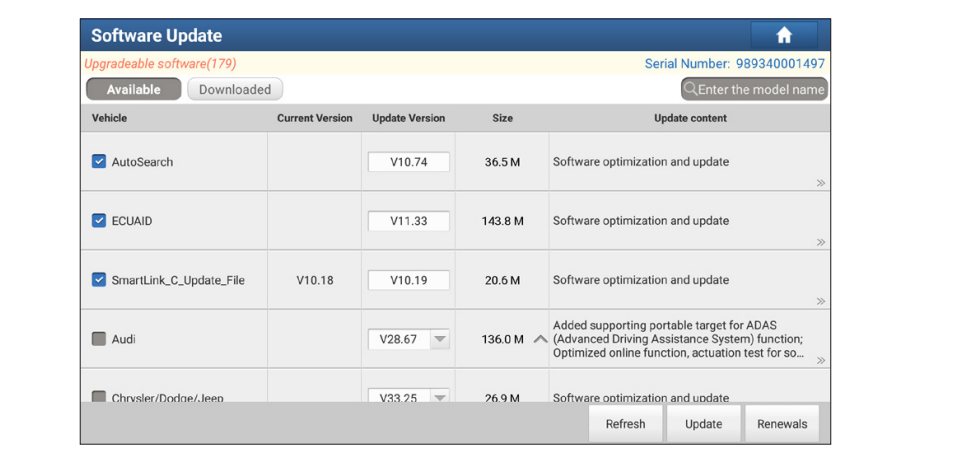Focus the Enter the model name field
The width and height of the screenshot is (958, 459).
point(755,89)
